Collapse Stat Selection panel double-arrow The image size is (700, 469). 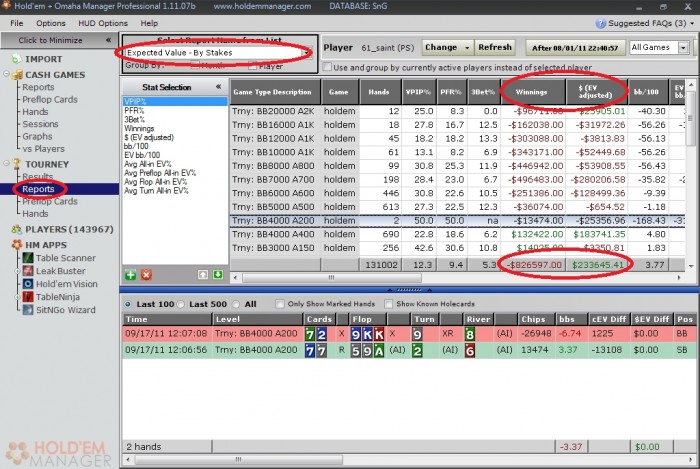tap(218, 87)
